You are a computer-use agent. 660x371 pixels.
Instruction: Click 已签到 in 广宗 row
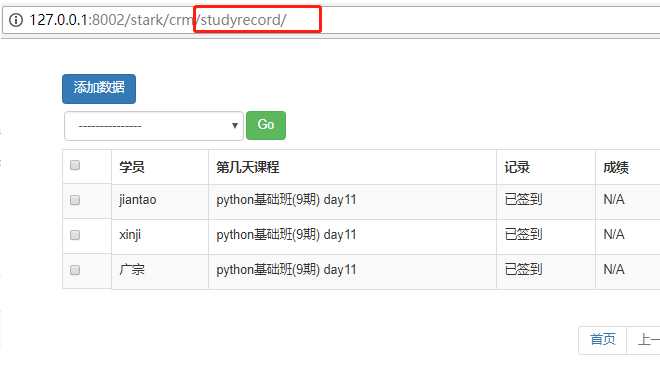pyautogui.click(x=523, y=270)
